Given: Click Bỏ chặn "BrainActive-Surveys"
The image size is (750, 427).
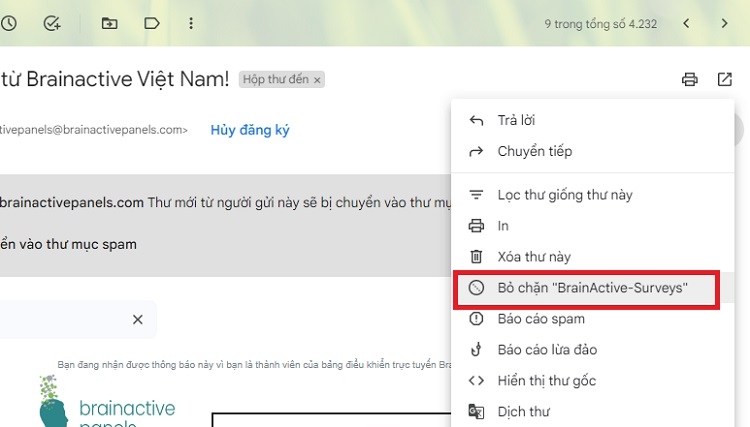Looking at the screenshot, I should 593,288.
